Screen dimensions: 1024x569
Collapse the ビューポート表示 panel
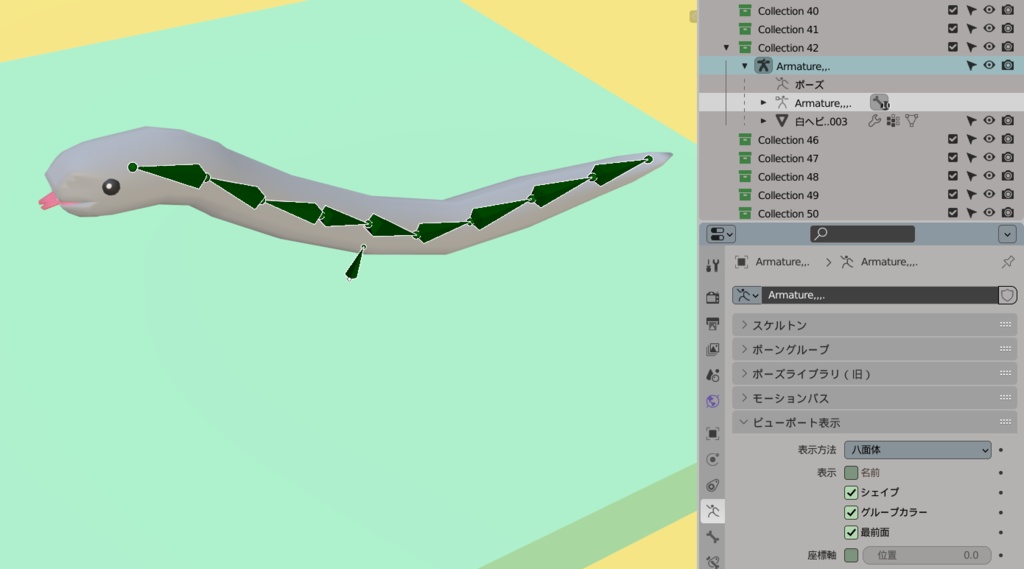874,423
